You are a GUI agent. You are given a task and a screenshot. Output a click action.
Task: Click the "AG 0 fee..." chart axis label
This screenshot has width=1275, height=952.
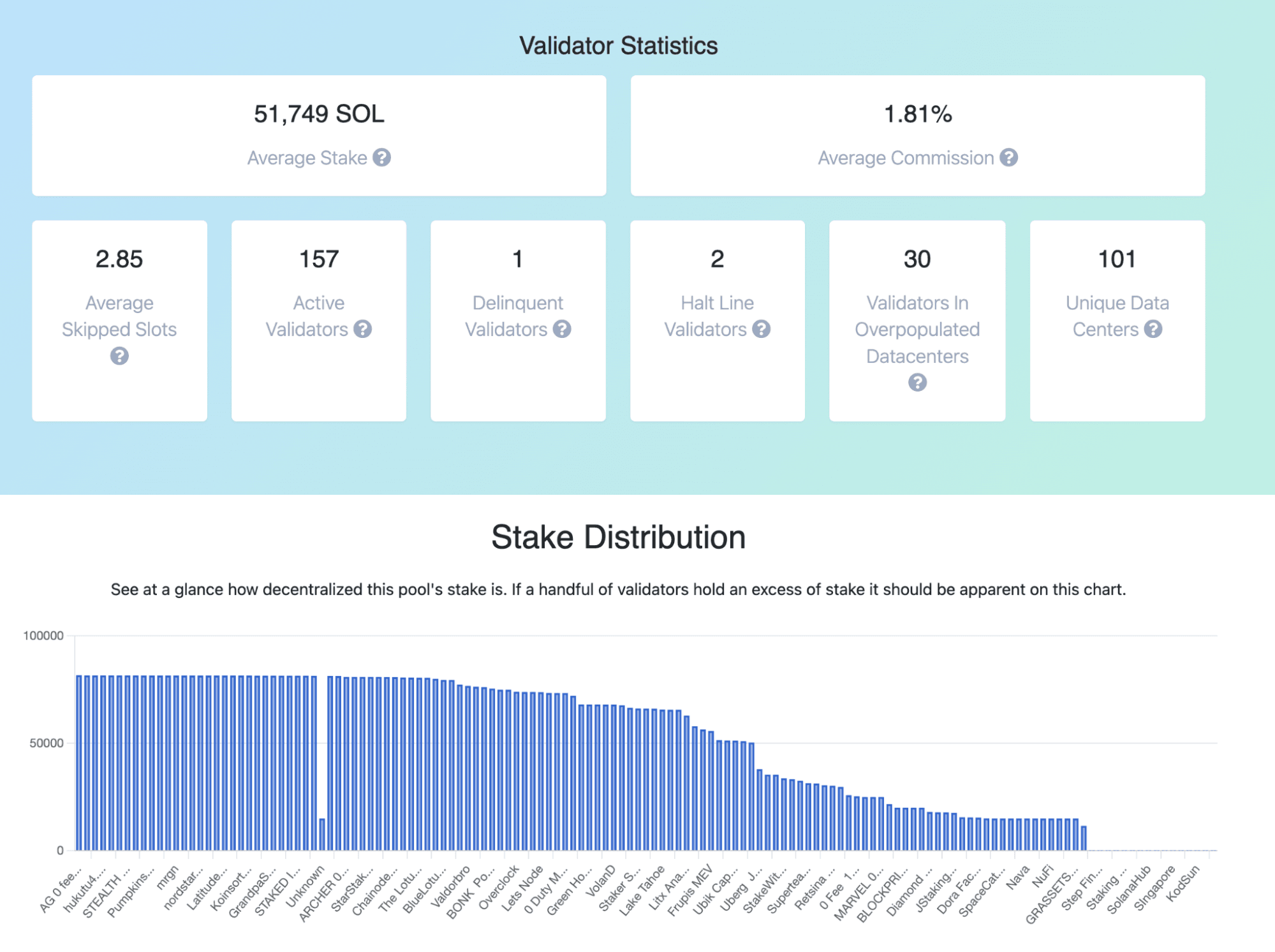[62, 890]
